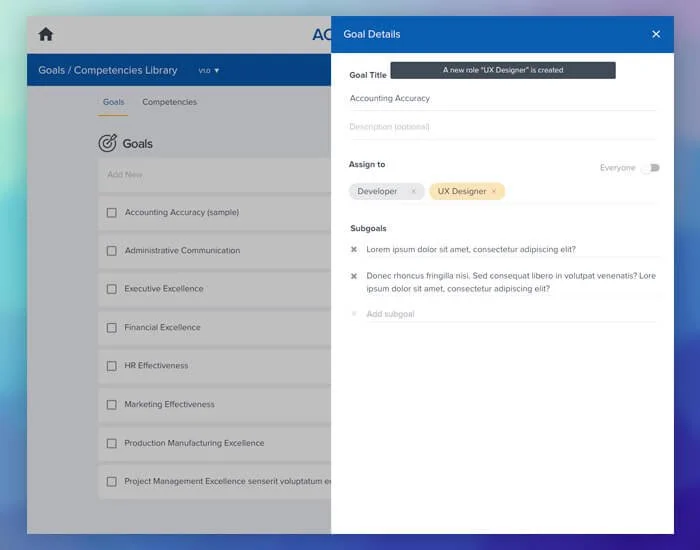Tick the Executive Excellence checkbox
This screenshot has width=700, height=550.
(x=112, y=289)
